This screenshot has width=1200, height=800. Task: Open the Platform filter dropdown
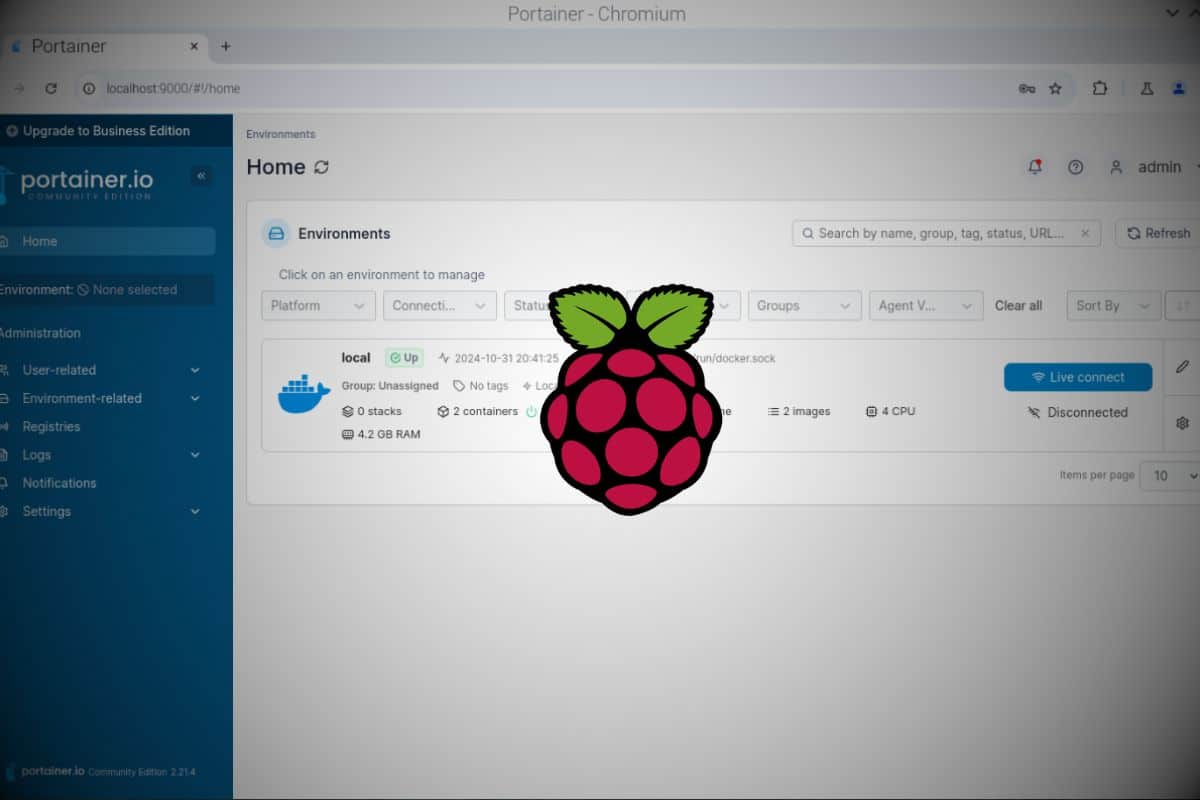point(318,306)
